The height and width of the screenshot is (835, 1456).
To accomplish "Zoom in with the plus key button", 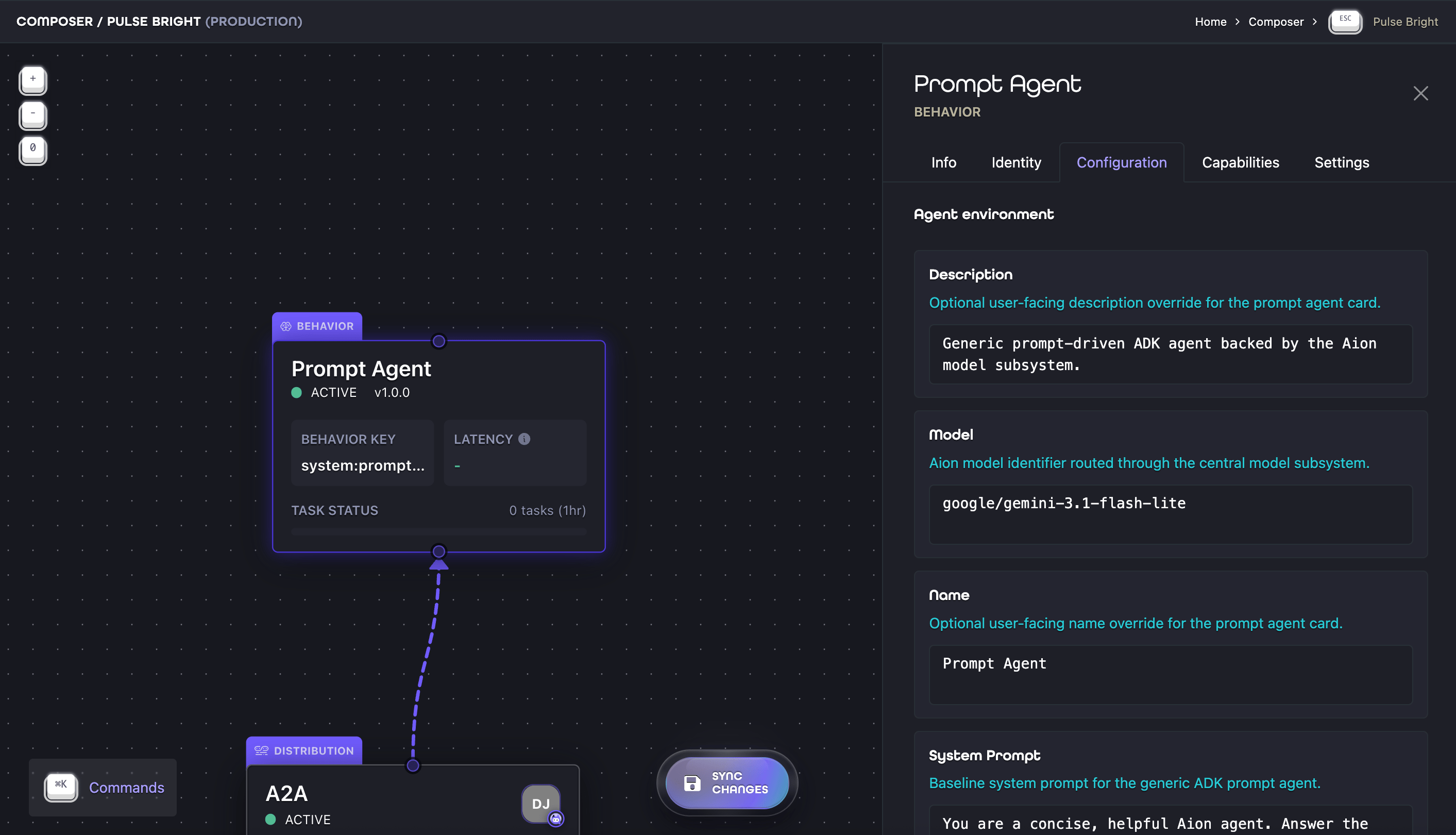I will tap(32, 80).
